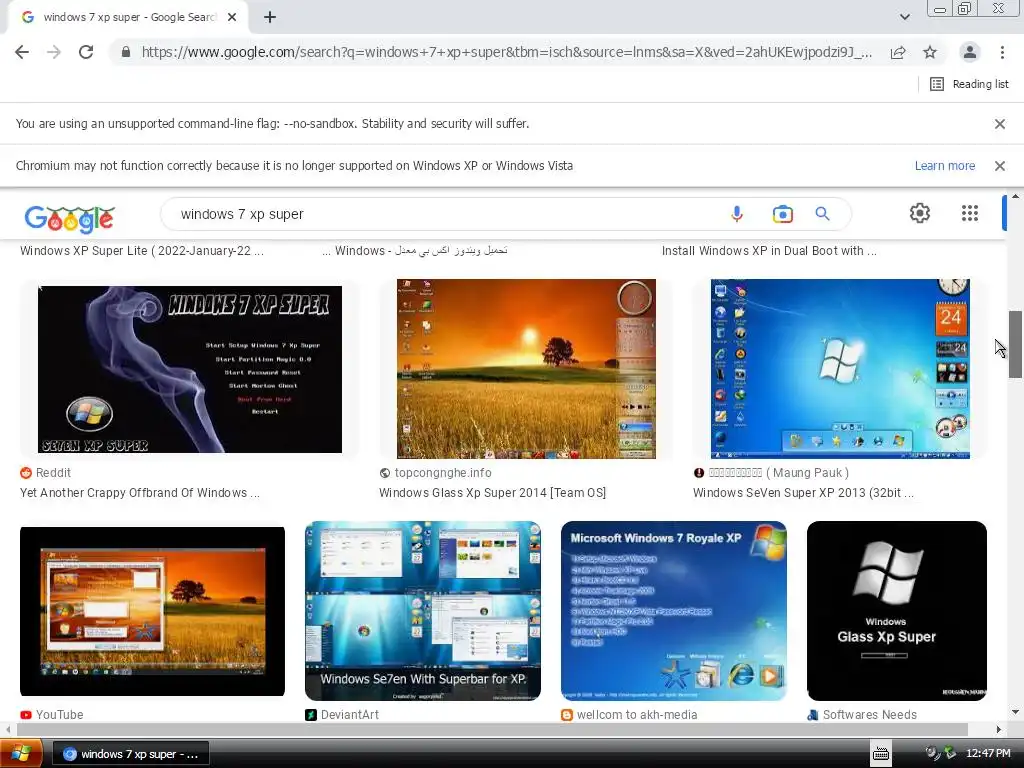The height and width of the screenshot is (768, 1024).
Task: Go to the Google holiday logo homepage
Action: (x=69, y=219)
